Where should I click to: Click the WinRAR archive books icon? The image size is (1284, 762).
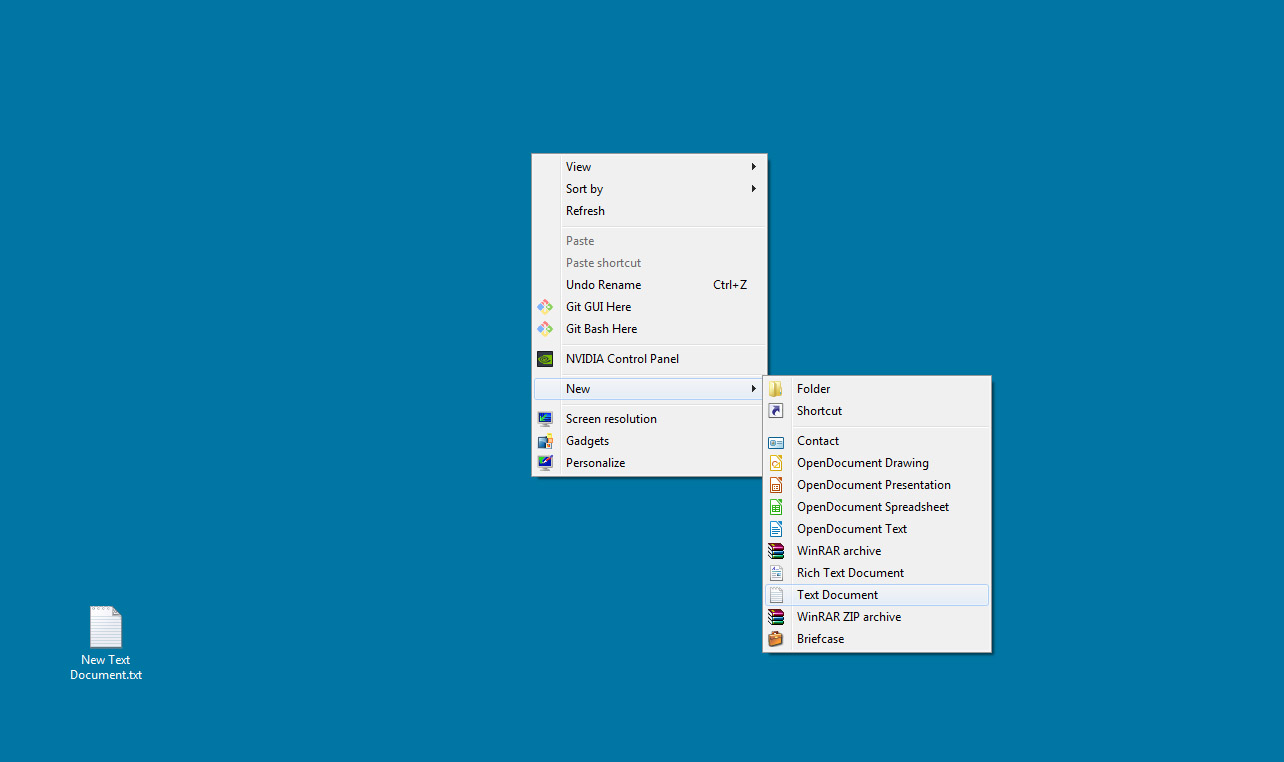click(x=776, y=551)
